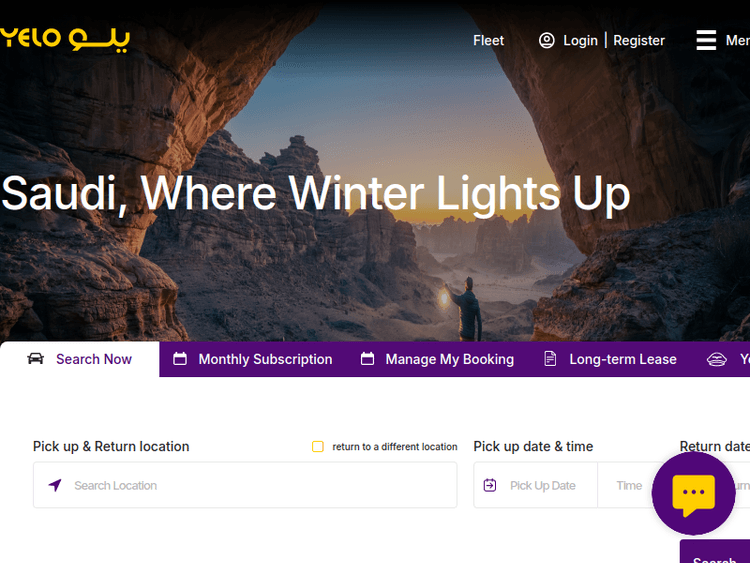Image resolution: width=750 pixels, height=563 pixels.
Task: Open the pick up Time dropdown
Action: 629,486
